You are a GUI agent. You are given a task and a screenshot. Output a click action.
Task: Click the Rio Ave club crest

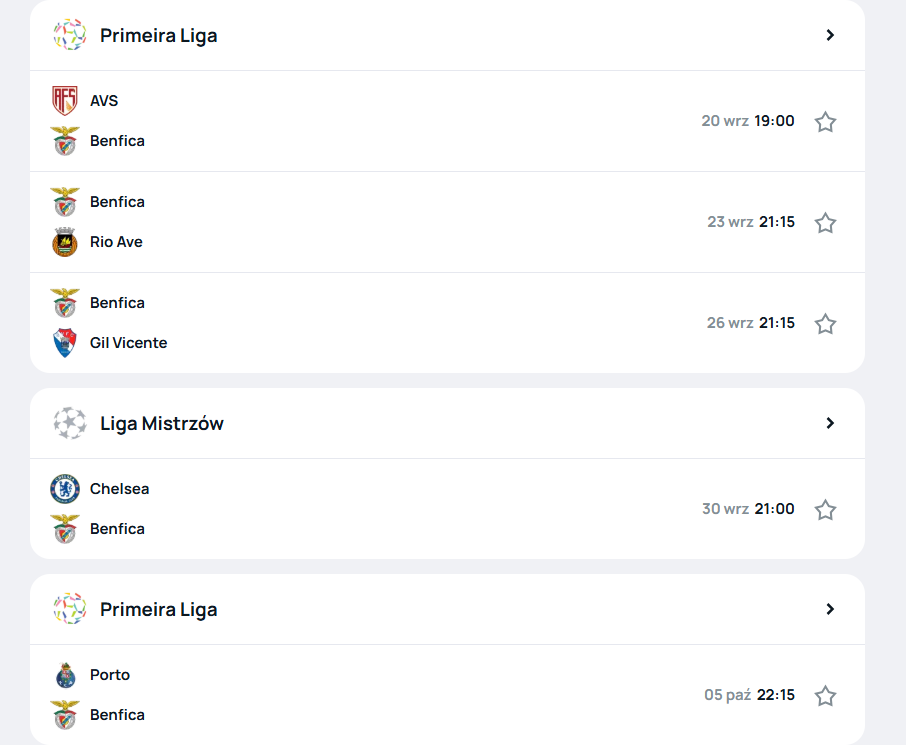point(65,242)
